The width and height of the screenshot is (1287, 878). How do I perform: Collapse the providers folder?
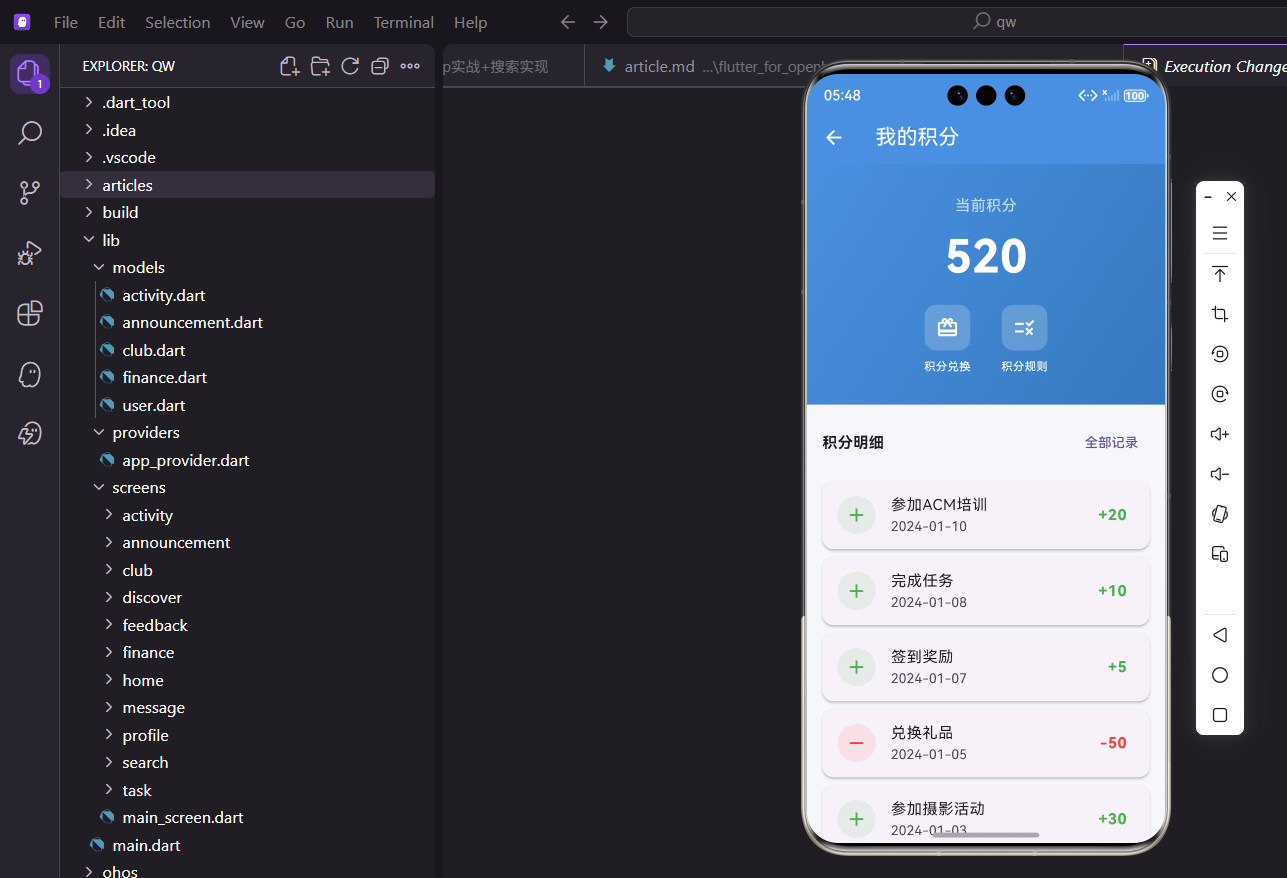247,432
